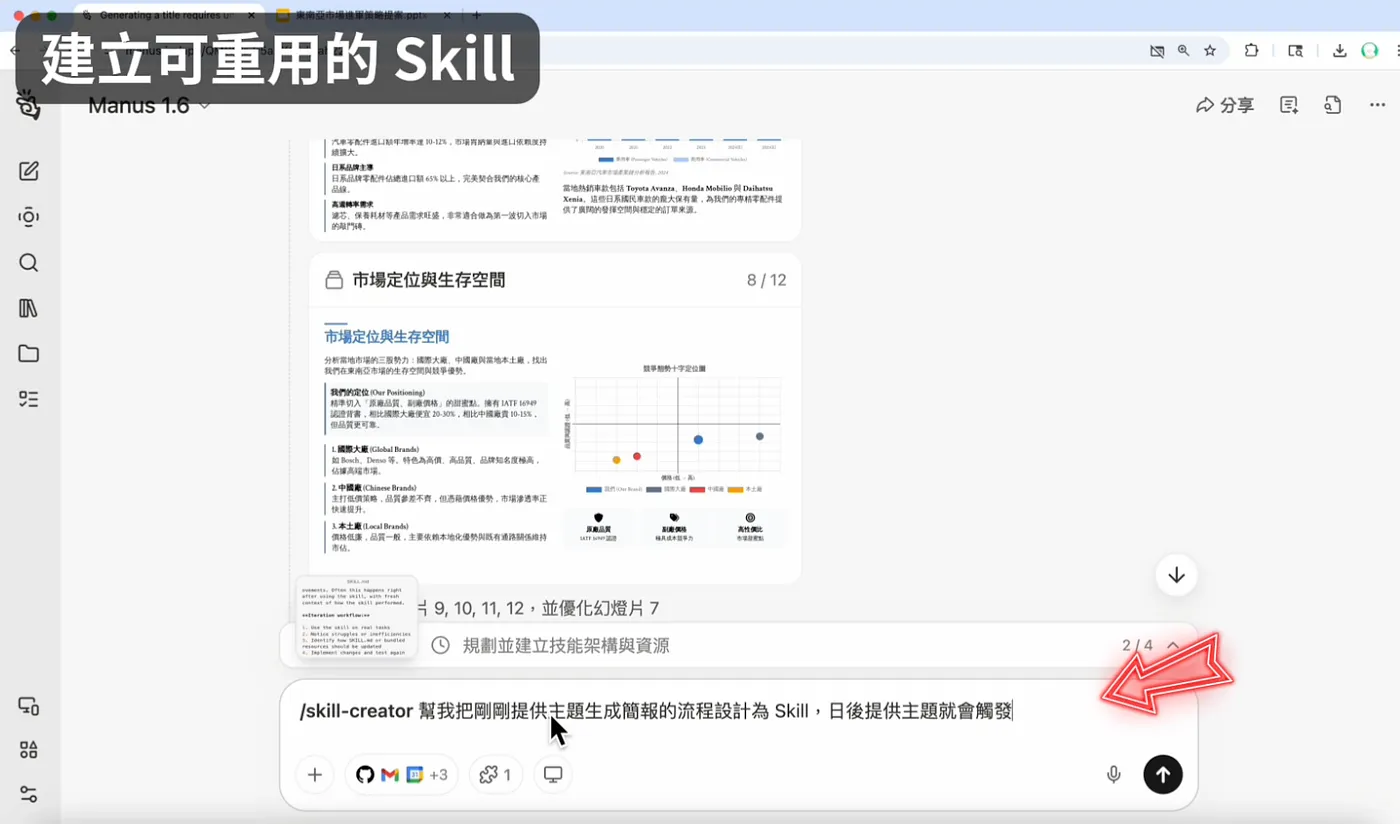Click the devices icon near the sidebar bottom
Screen dimensions: 1400x824
(29, 706)
